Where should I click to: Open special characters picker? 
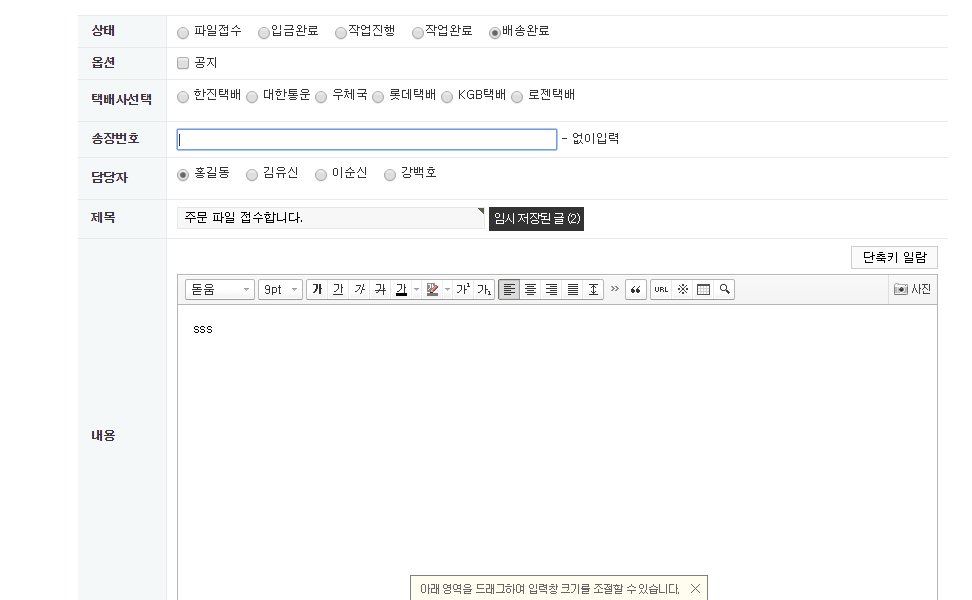coord(682,290)
